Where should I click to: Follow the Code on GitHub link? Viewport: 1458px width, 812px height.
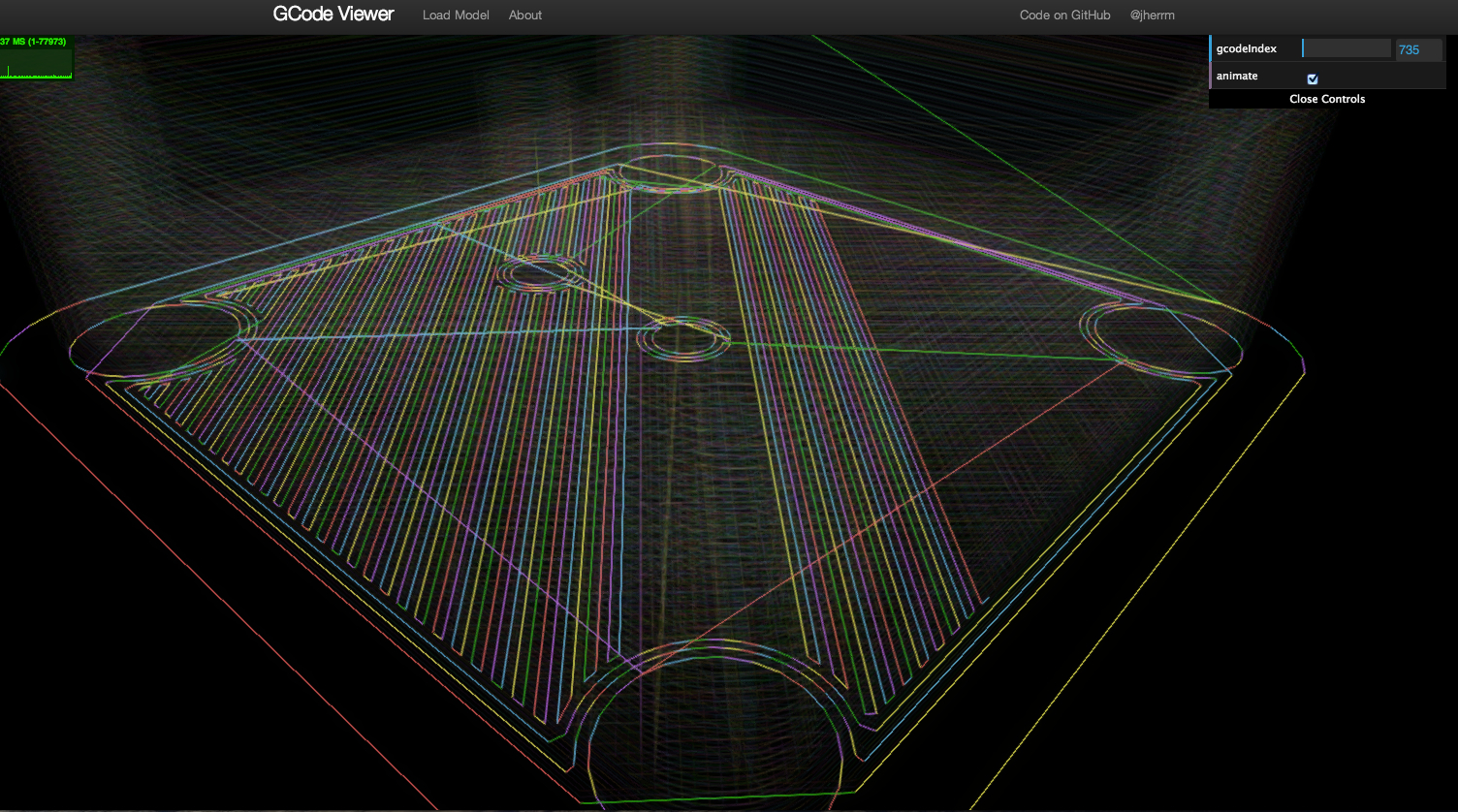pos(1064,16)
